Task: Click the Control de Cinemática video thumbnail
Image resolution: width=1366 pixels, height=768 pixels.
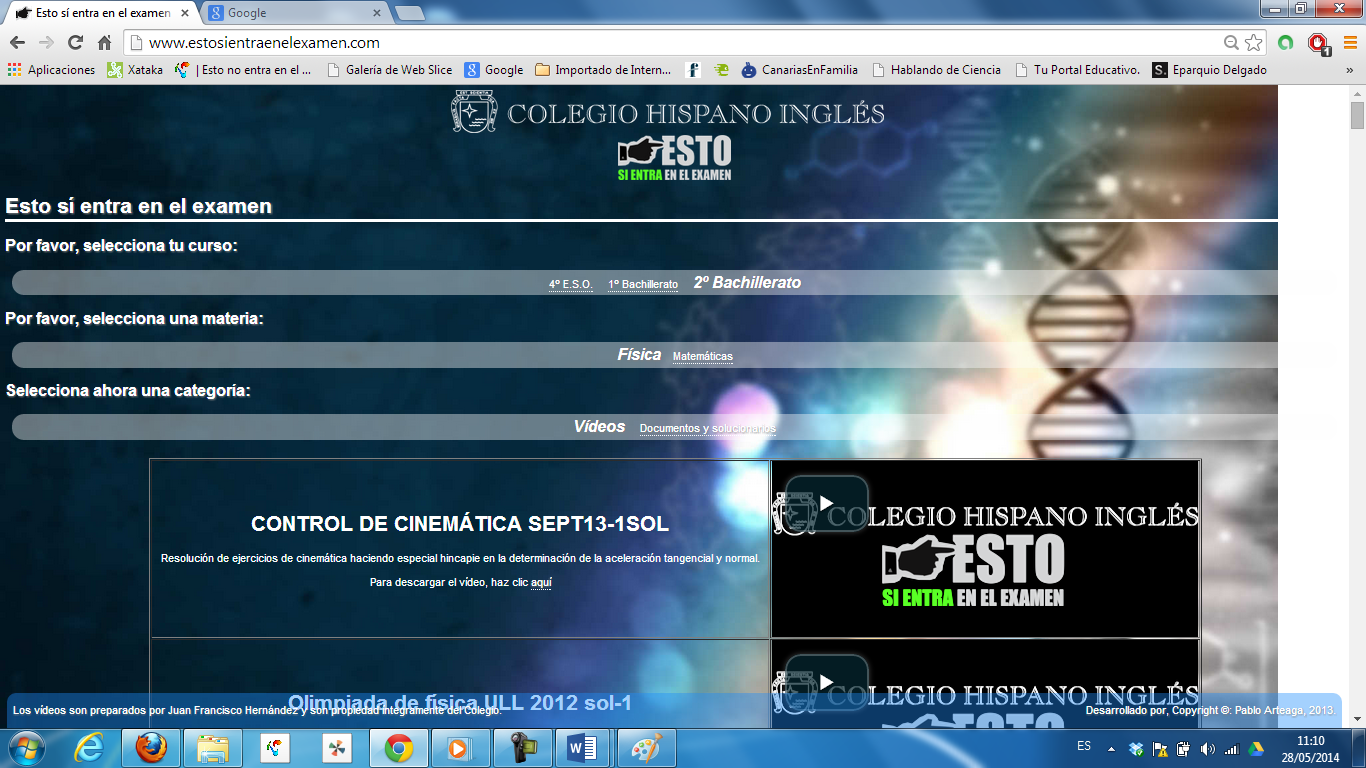Action: coord(985,549)
